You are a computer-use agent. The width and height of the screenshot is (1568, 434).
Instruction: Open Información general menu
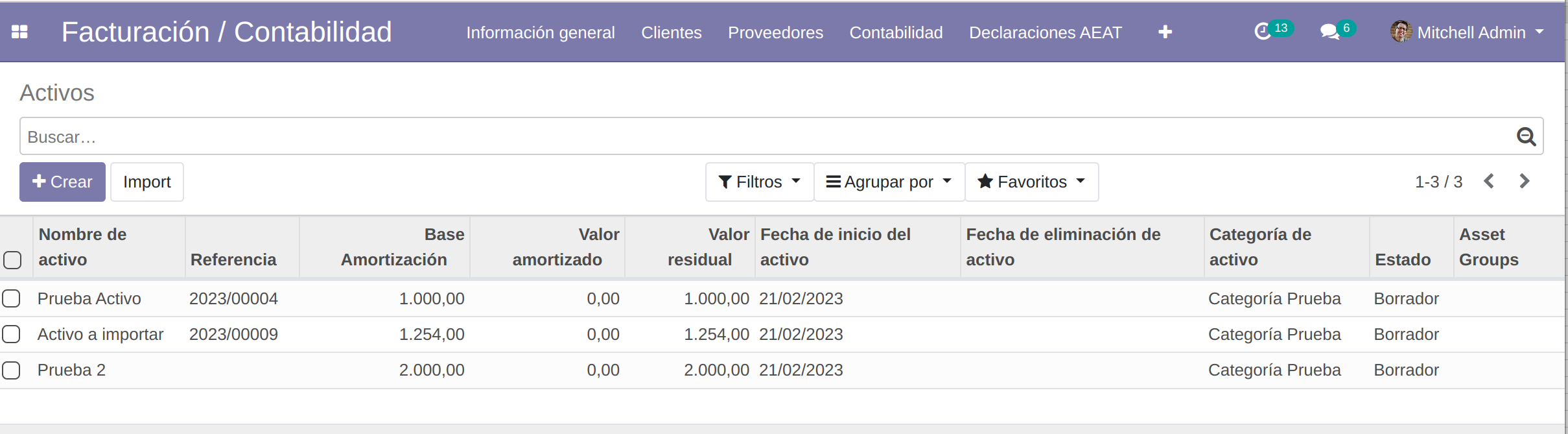tap(540, 32)
